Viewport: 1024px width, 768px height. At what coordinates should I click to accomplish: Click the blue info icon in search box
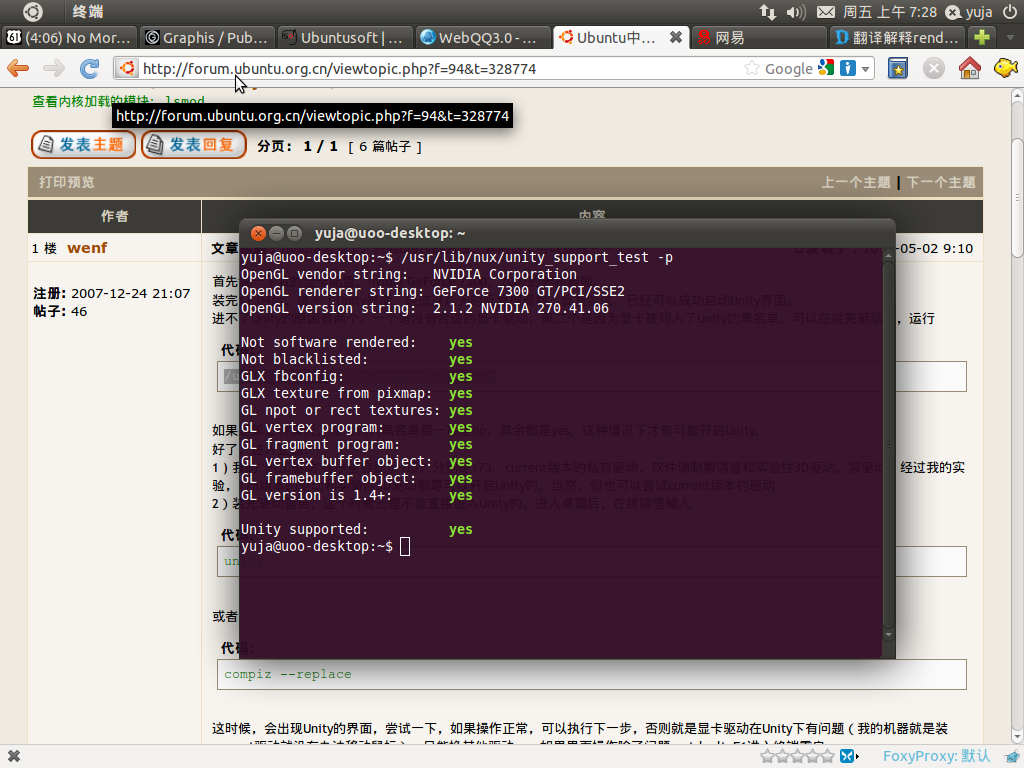(848, 68)
